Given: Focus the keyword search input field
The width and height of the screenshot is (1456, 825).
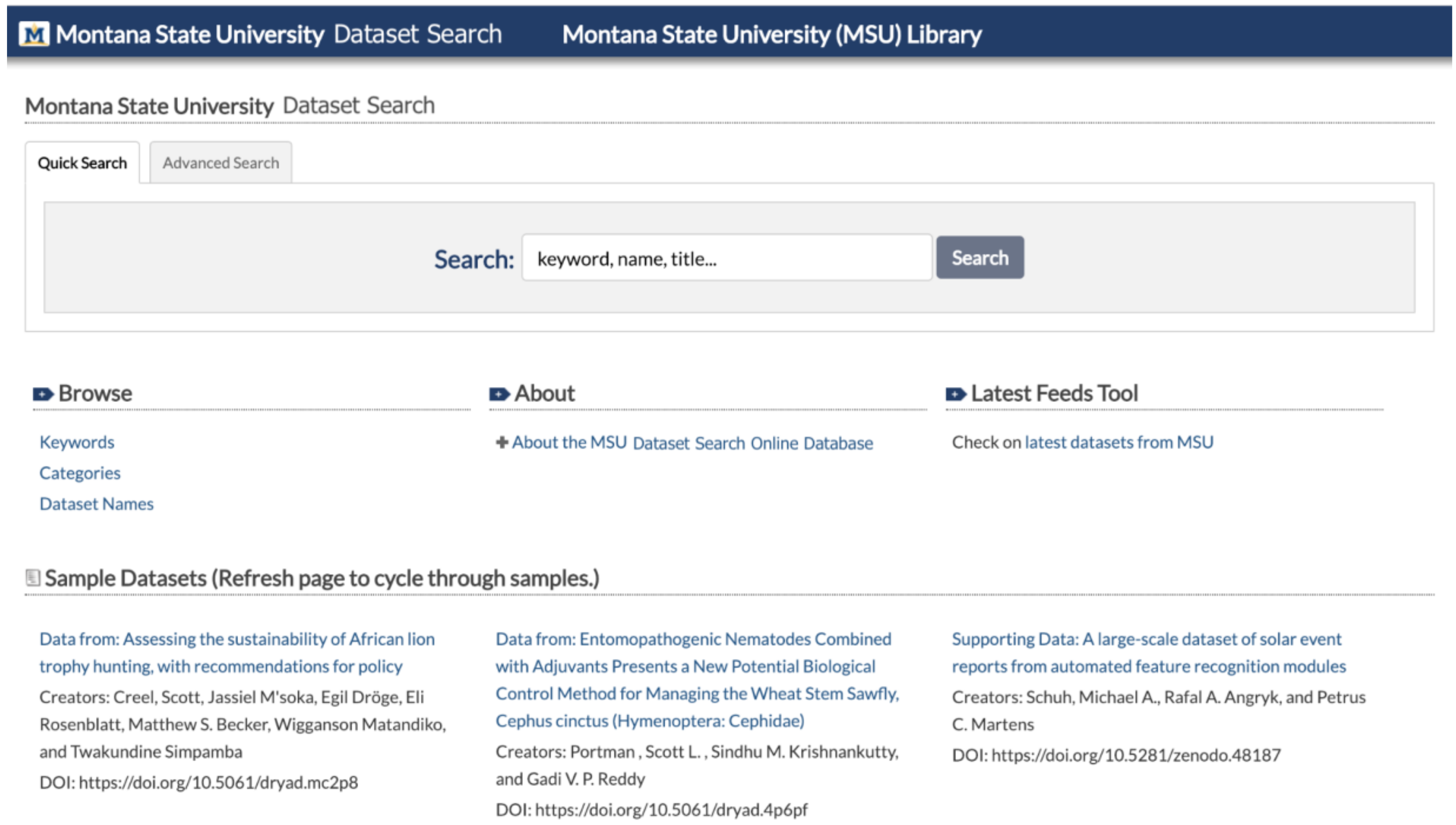Looking at the screenshot, I should tap(726, 258).
